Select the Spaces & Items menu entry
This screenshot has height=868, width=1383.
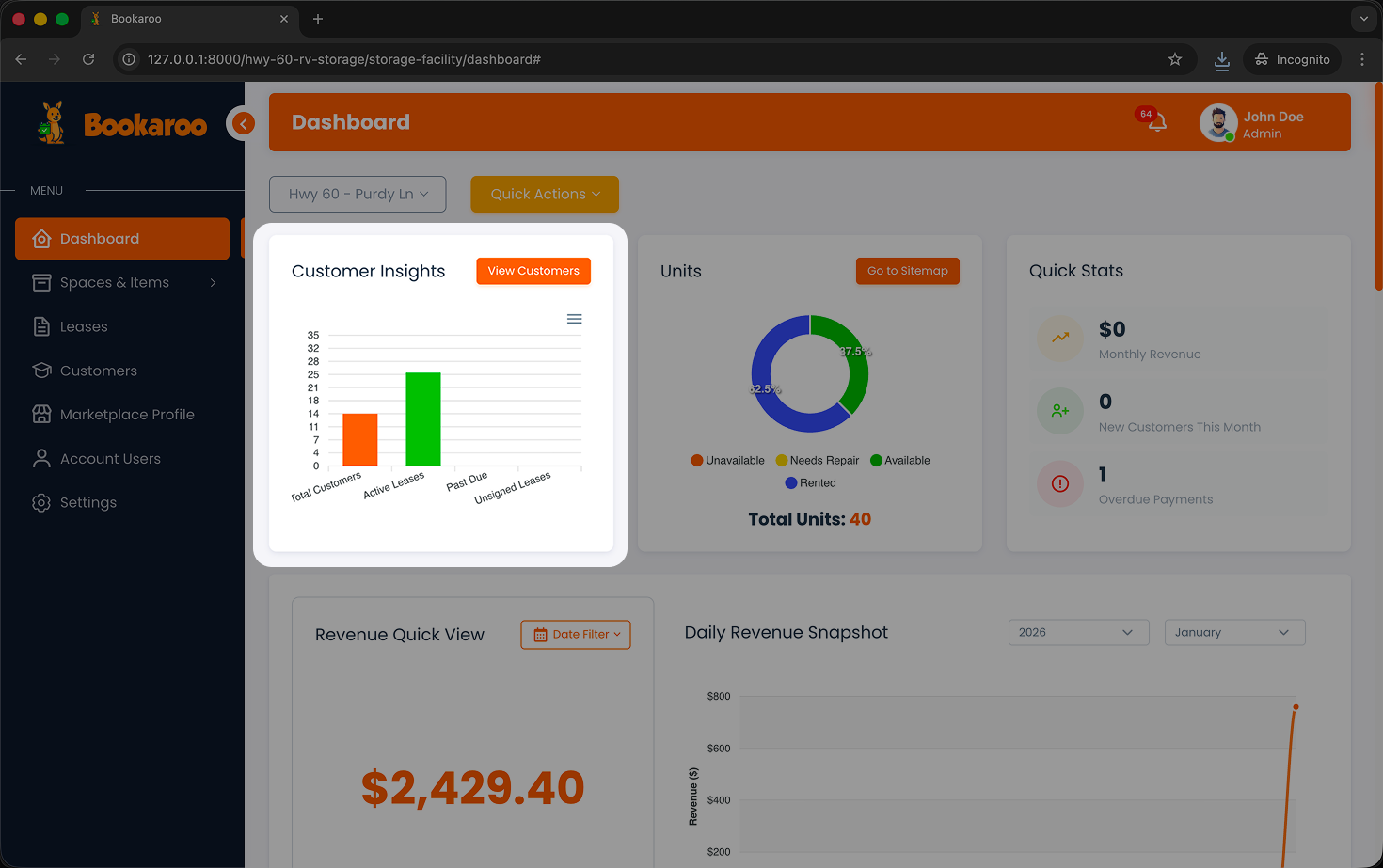click(114, 282)
